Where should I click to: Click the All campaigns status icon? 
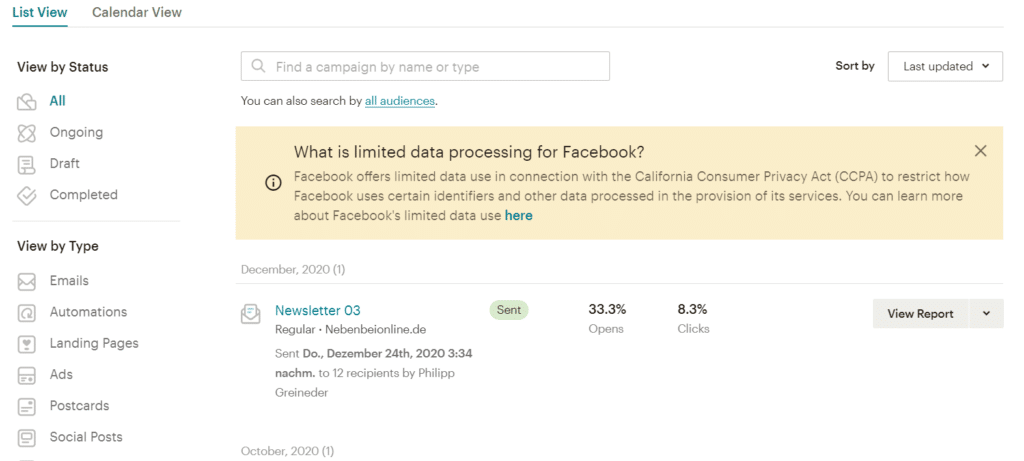pyautogui.click(x=27, y=102)
